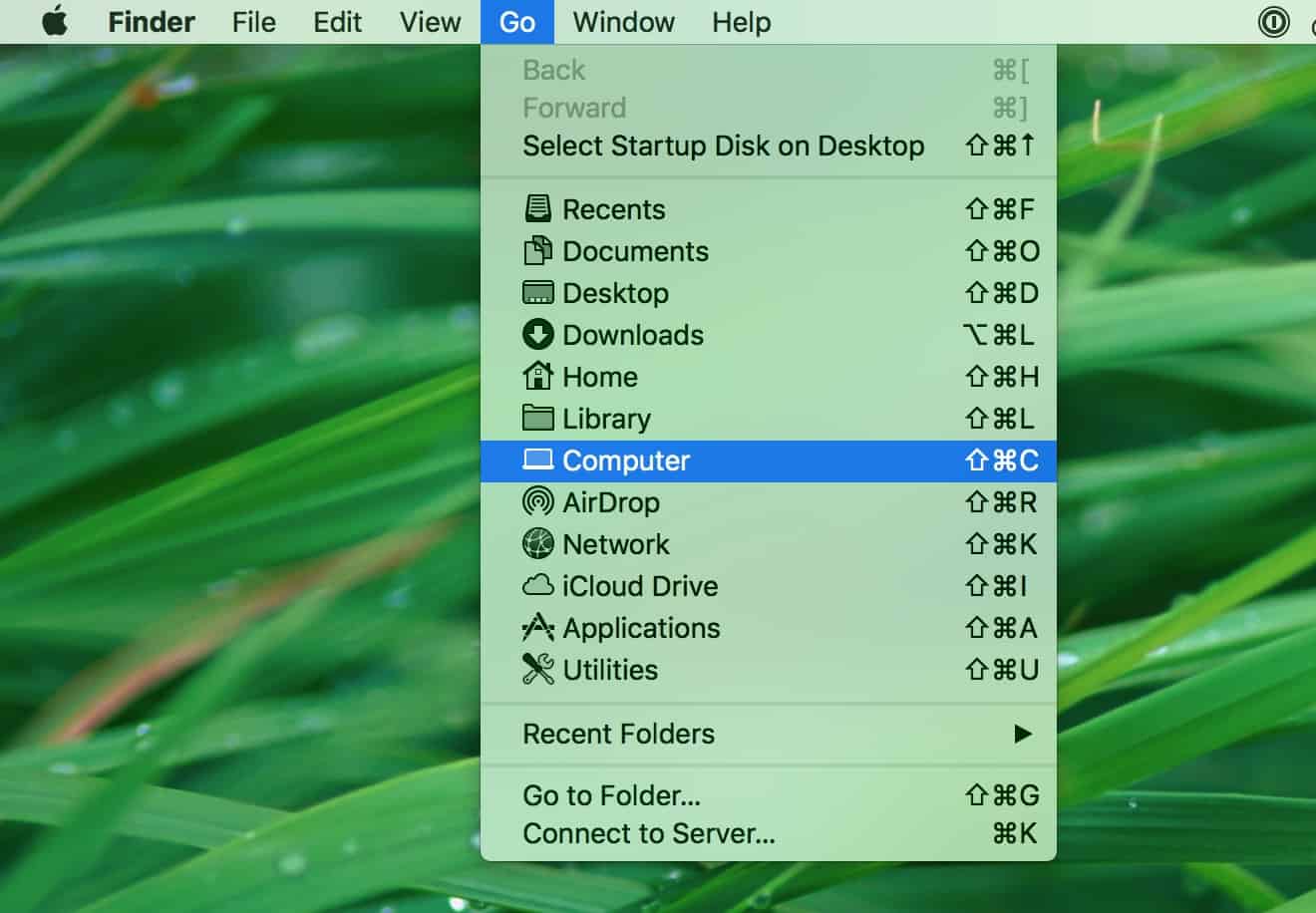The image size is (1316, 913).
Task: Choose Go to Folder… menu item
Action: [x=611, y=795]
